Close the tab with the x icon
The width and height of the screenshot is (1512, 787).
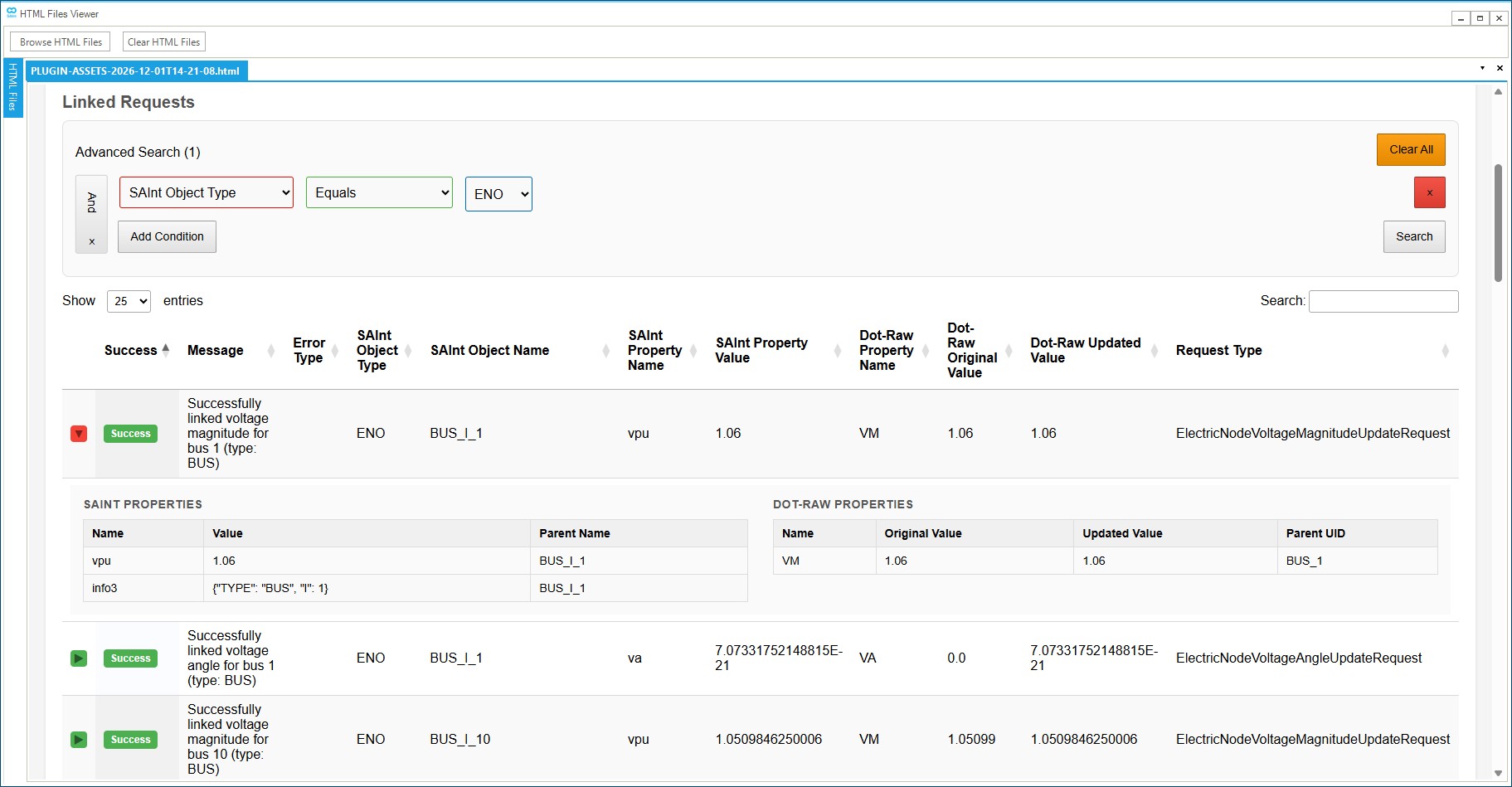point(1500,68)
